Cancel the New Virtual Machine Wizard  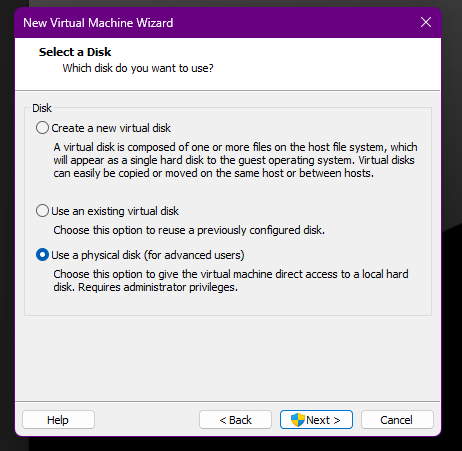pyautogui.click(x=397, y=420)
